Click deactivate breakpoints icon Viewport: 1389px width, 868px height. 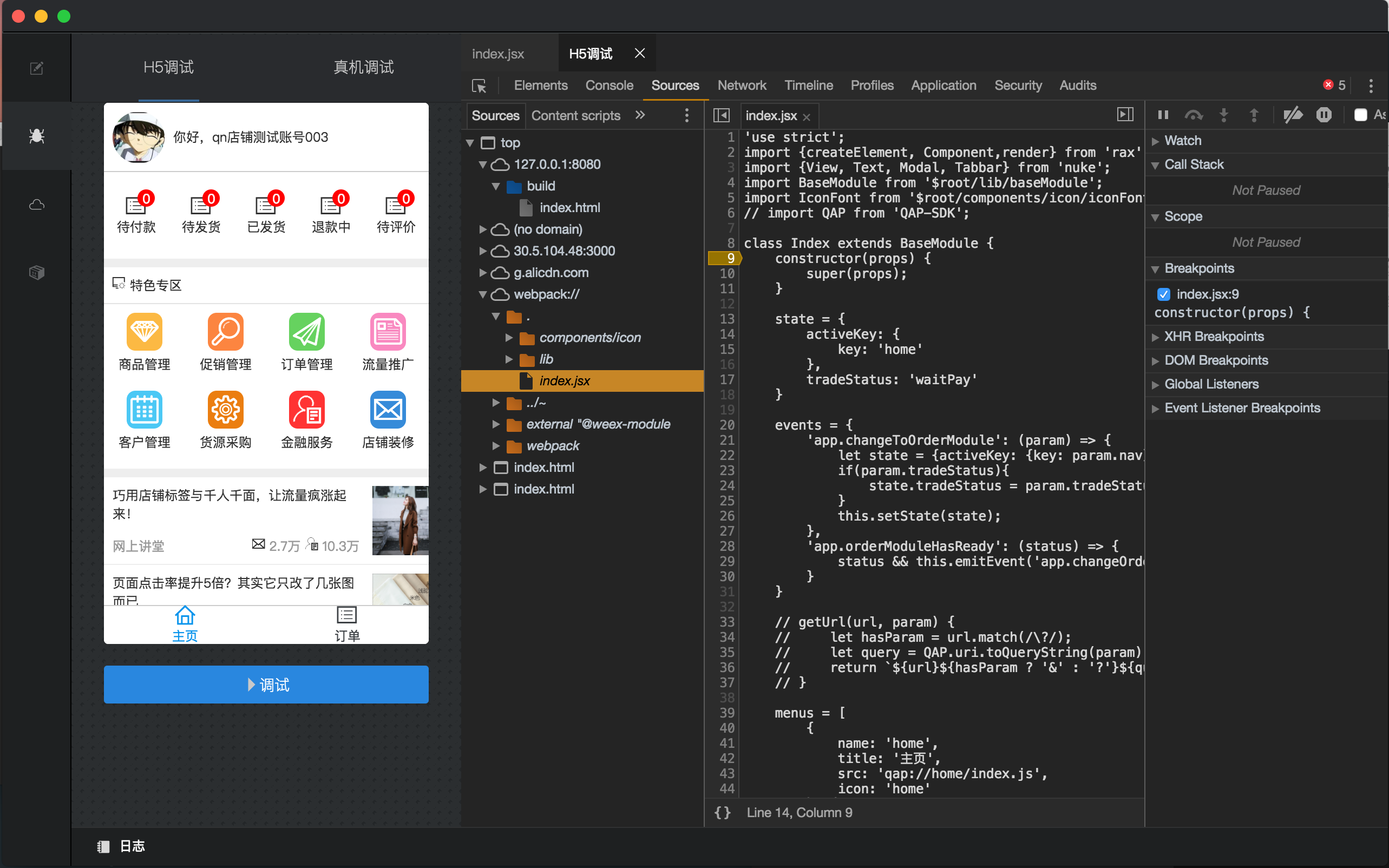1293,115
